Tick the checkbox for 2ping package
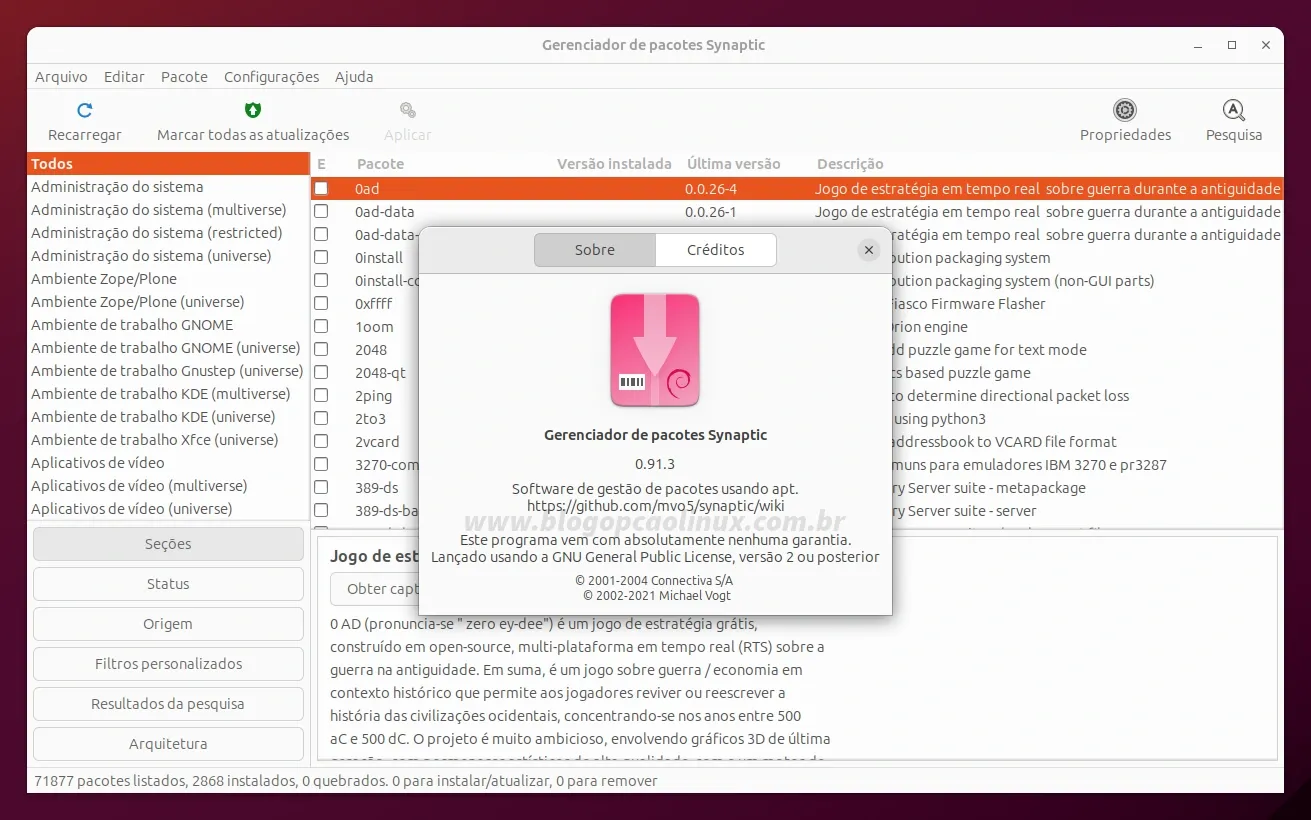This screenshot has height=820, width=1311. point(321,395)
